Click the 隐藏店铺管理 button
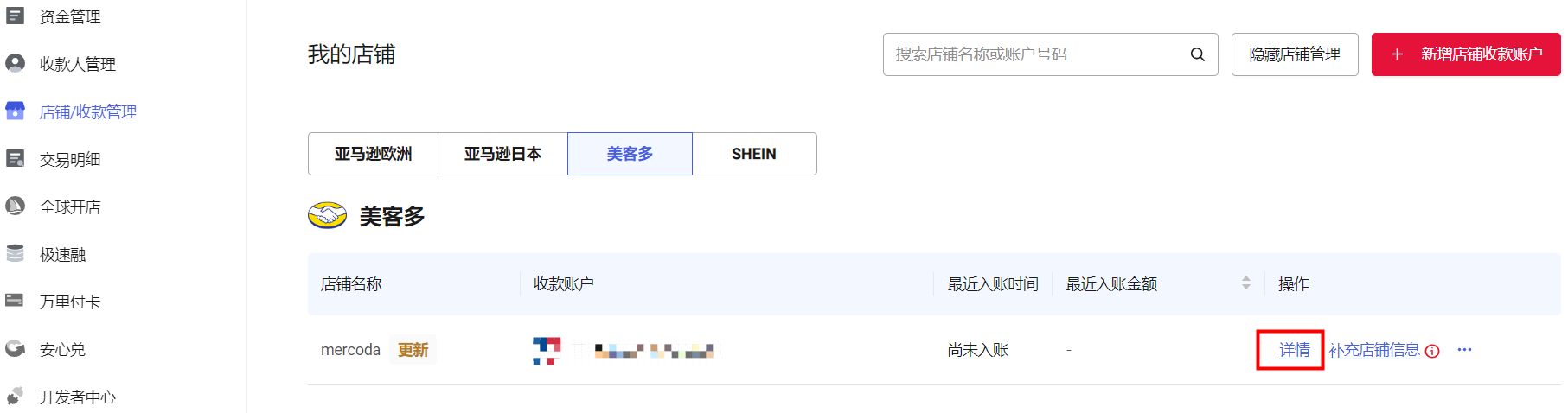The height and width of the screenshot is (413, 1568). [1294, 54]
